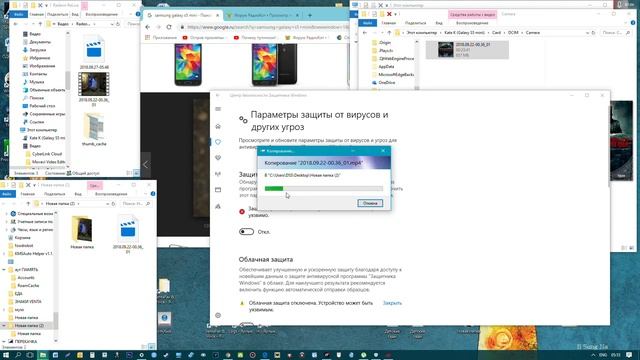Go up one level in top-left Explorer
The height and width of the screenshot is (360, 640).
(x=40, y=24)
